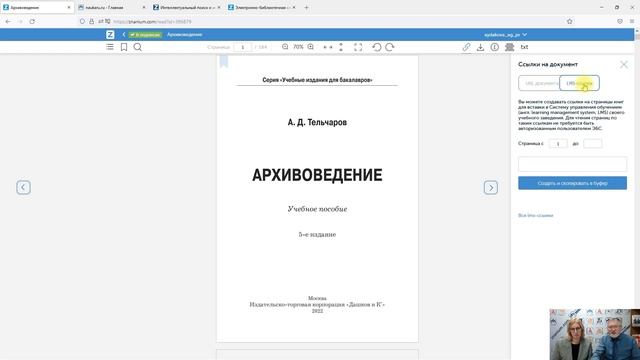Image resolution: width=640 pixels, height=360 pixels.
Task: Go back using the header chevron arrow
Action: point(124,35)
